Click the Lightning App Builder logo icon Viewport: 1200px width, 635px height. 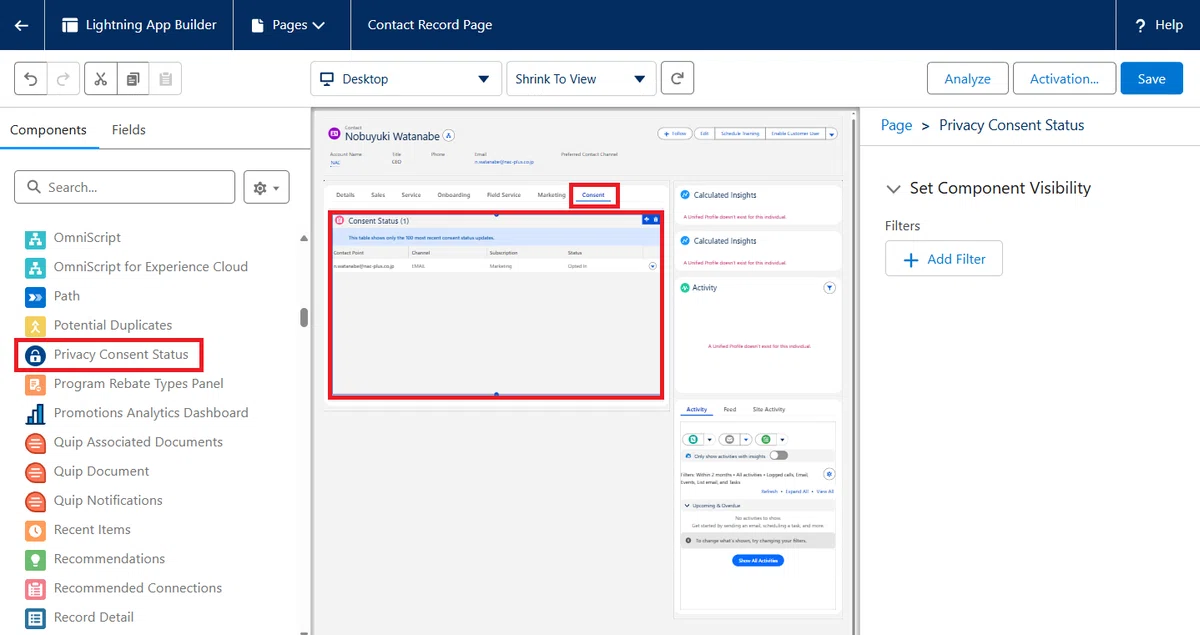(70, 25)
